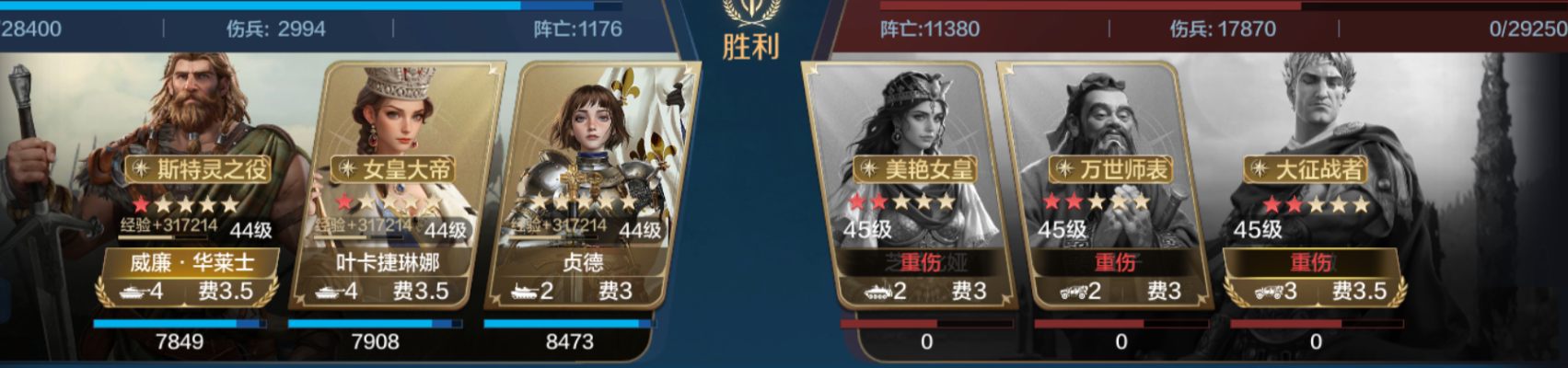Open the 大征战者 skill badge
1568x368 pixels.
coord(1306,168)
